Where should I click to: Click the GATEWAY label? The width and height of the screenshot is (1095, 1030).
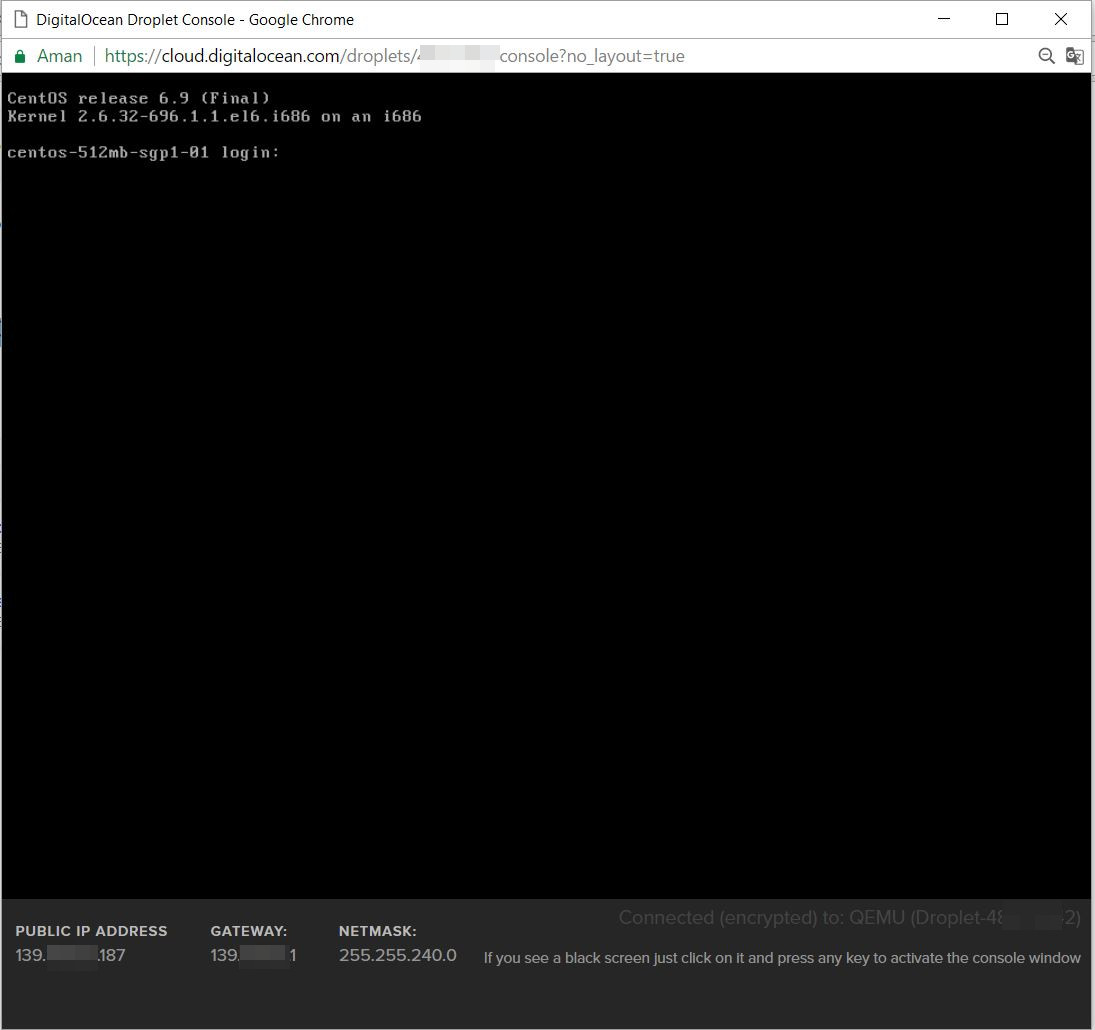[249, 931]
